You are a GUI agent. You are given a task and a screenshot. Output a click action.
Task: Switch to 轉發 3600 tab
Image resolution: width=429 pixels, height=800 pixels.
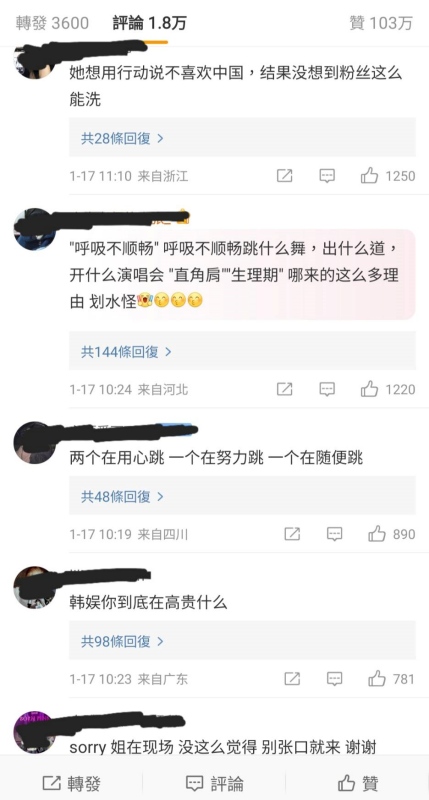click(52, 23)
